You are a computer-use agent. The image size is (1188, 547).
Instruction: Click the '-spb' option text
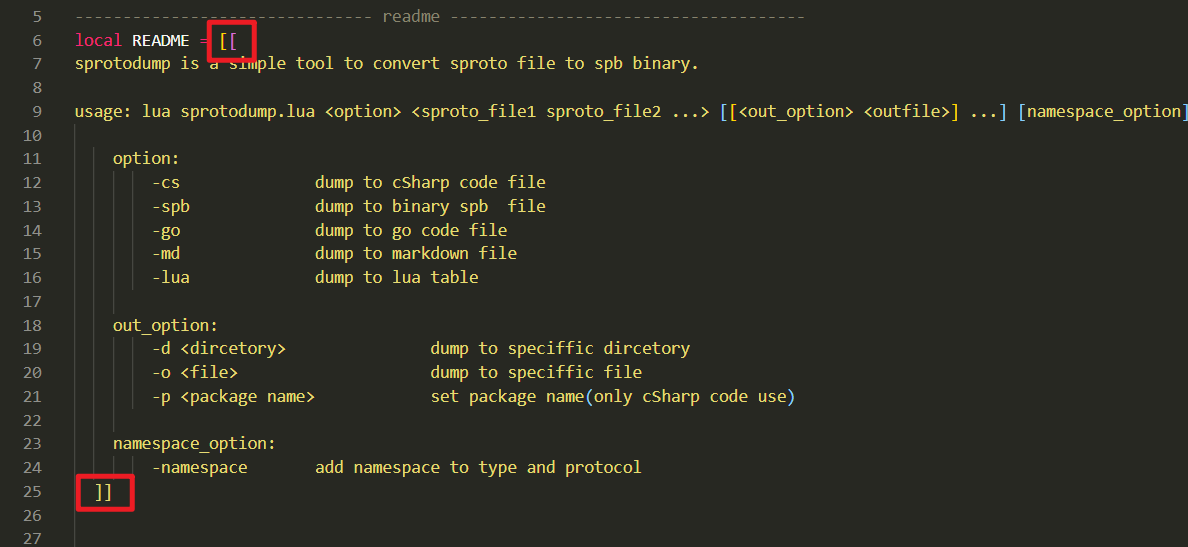click(x=171, y=207)
